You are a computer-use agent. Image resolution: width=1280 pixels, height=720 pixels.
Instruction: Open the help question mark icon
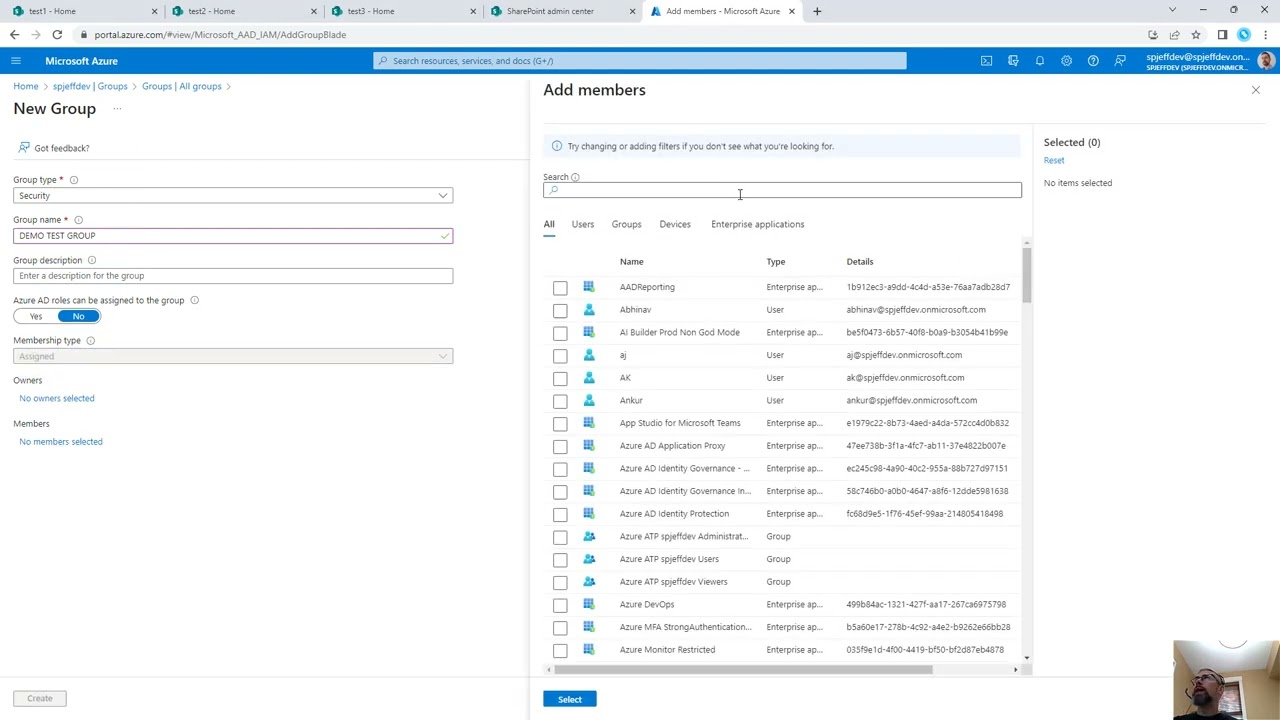click(1093, 61)
